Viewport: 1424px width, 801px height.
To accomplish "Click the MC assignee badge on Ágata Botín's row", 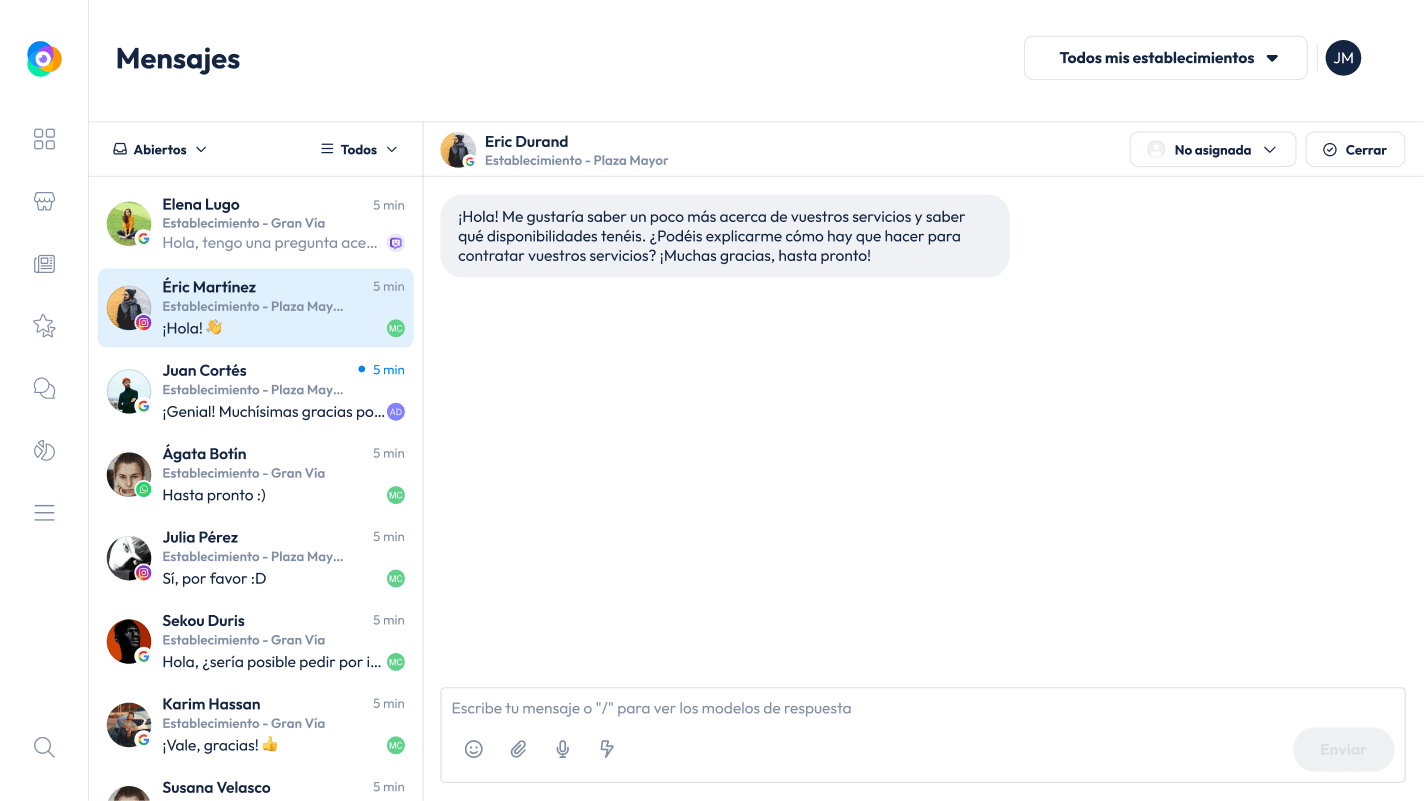I will point(396,495).
